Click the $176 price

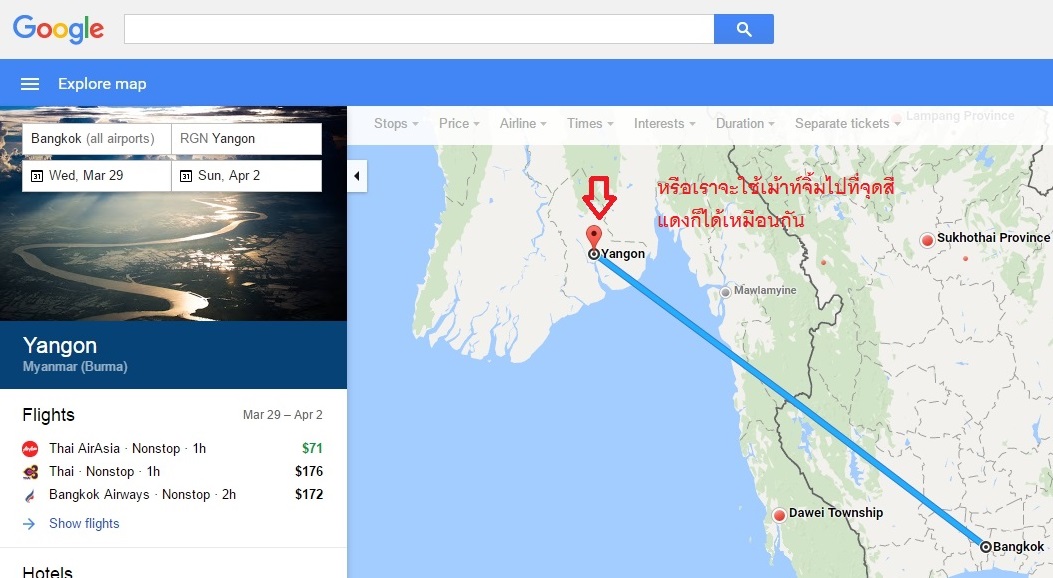click(309, 471)
